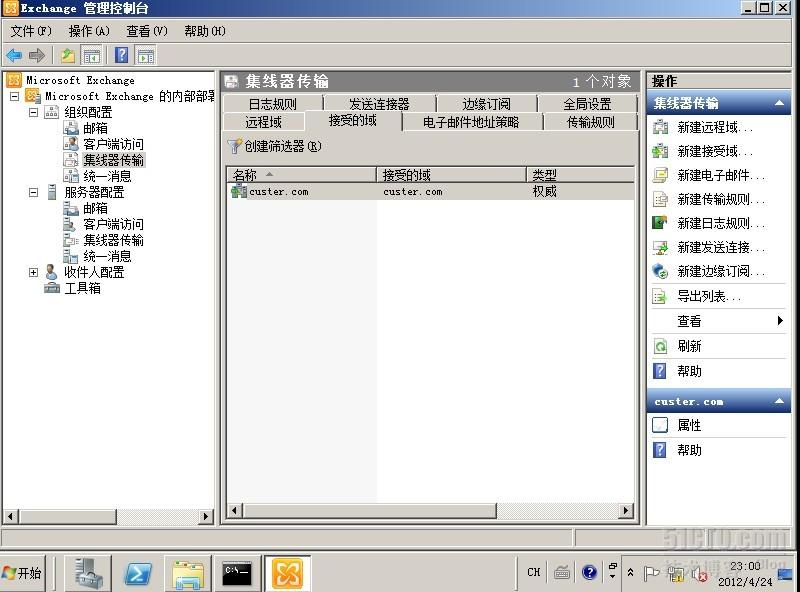
Task: Click the 刷新 refresh icon
Action: pyautogui.click(x=660, y=347)
